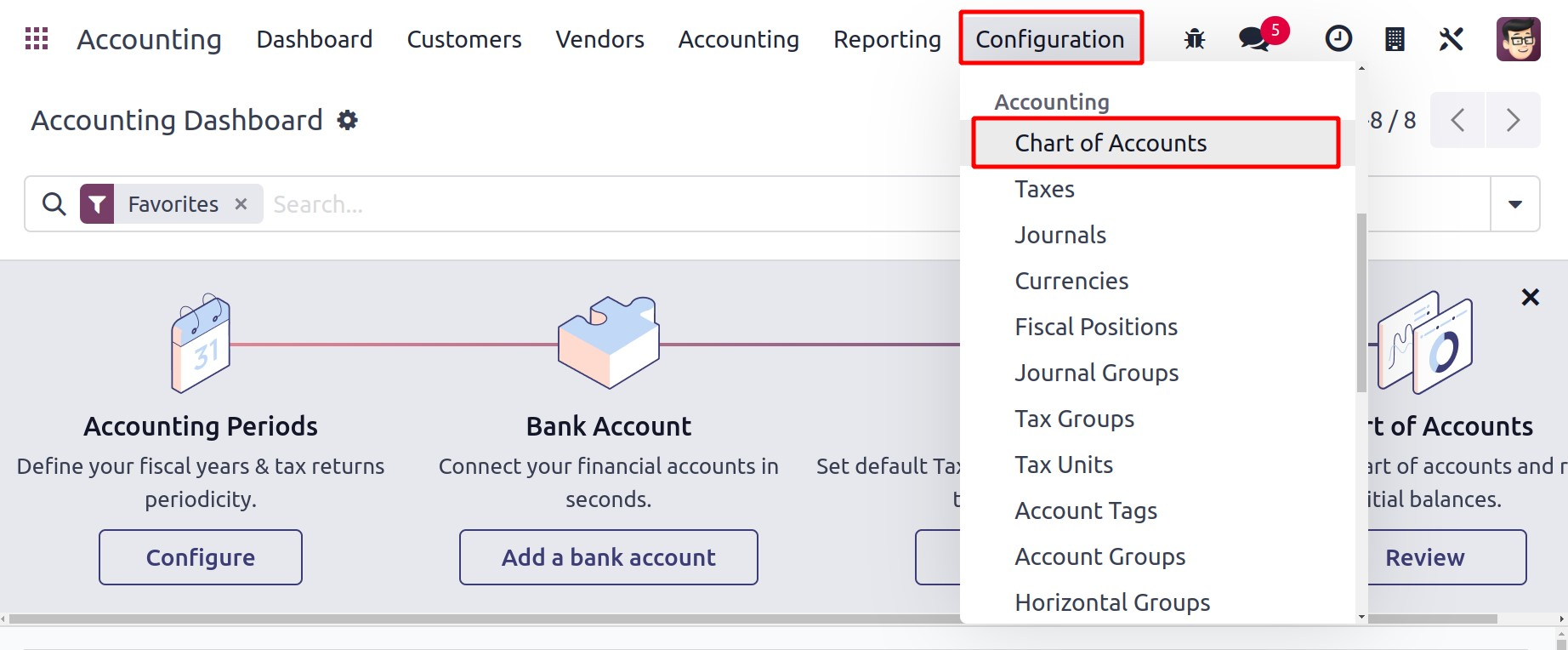Open the user avatar menu
Image resolution: width=1568 pixels, height=650 pixels.
tap(1518, 39)
